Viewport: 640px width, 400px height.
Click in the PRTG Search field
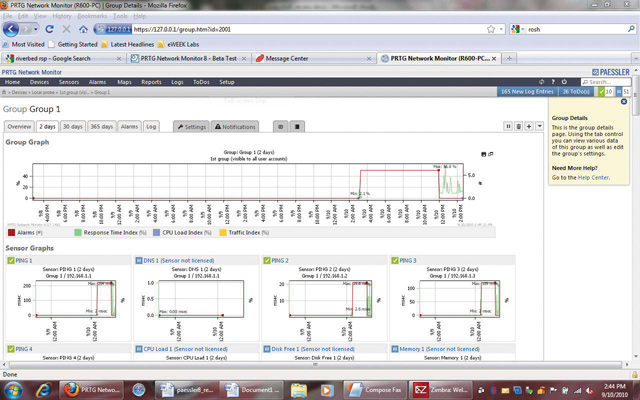[x=606, y=82]
